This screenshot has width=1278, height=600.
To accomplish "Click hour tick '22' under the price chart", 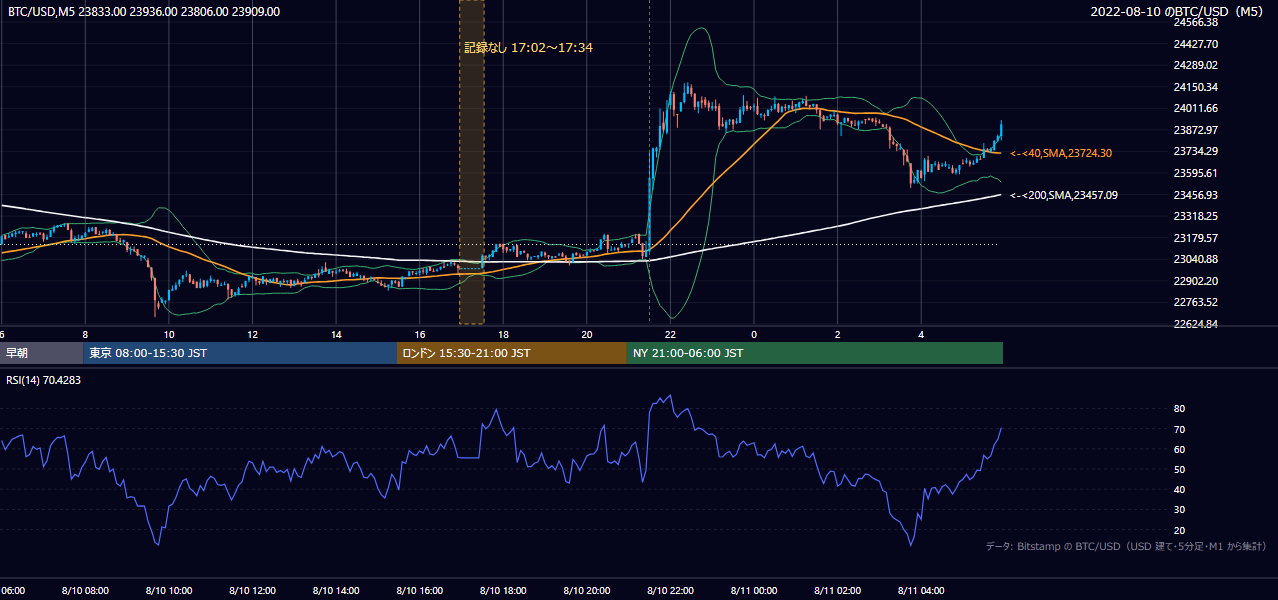I will pyautogui.click(x=670, y=334).
